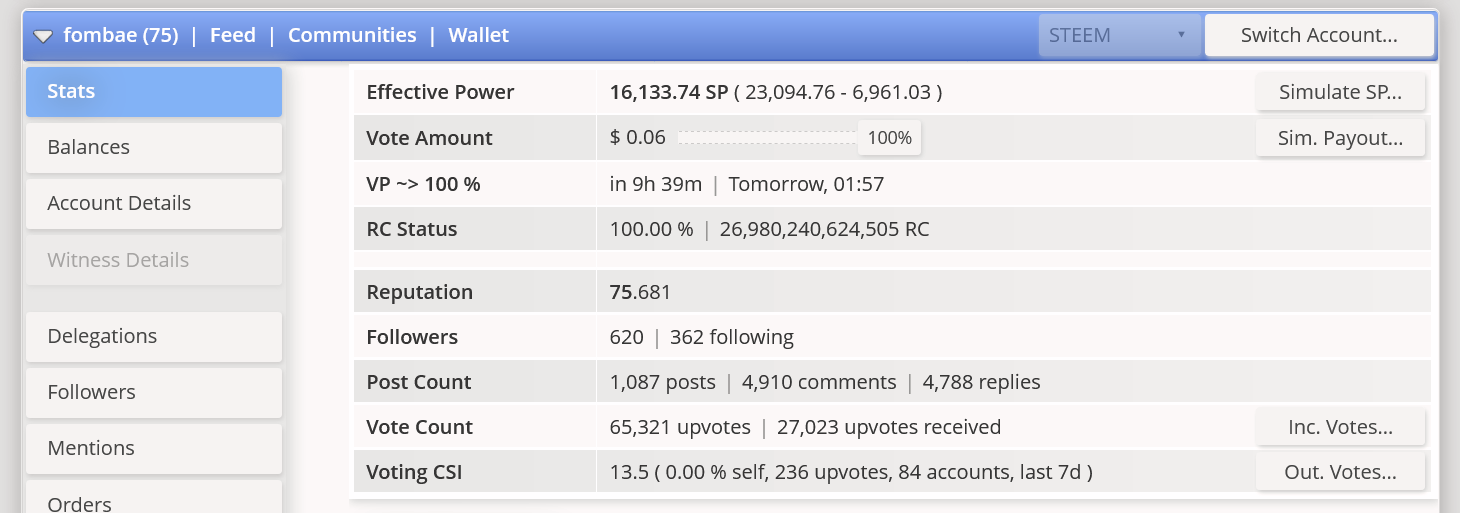The height and width of the screenshot is (513, 1460).
Task: View the Mentions tab
Action: click(x=154, y=448)
